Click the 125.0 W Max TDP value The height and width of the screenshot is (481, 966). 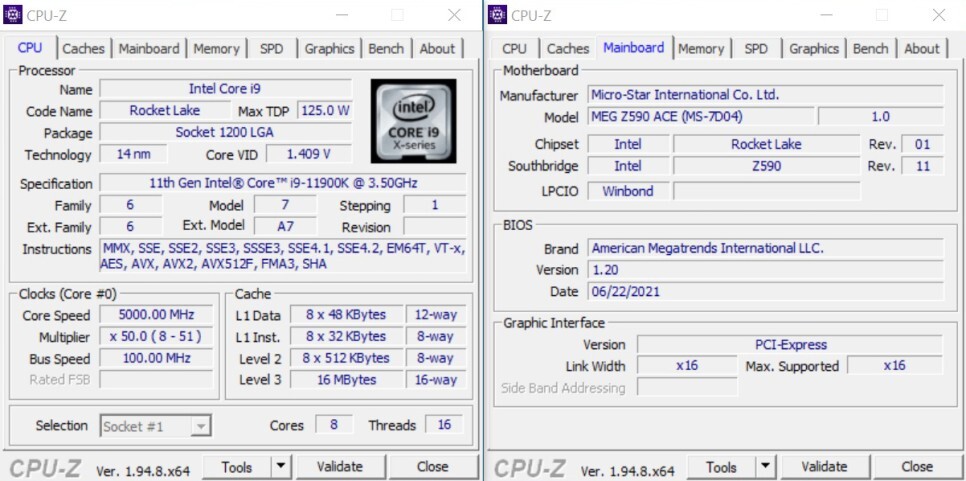325,111
